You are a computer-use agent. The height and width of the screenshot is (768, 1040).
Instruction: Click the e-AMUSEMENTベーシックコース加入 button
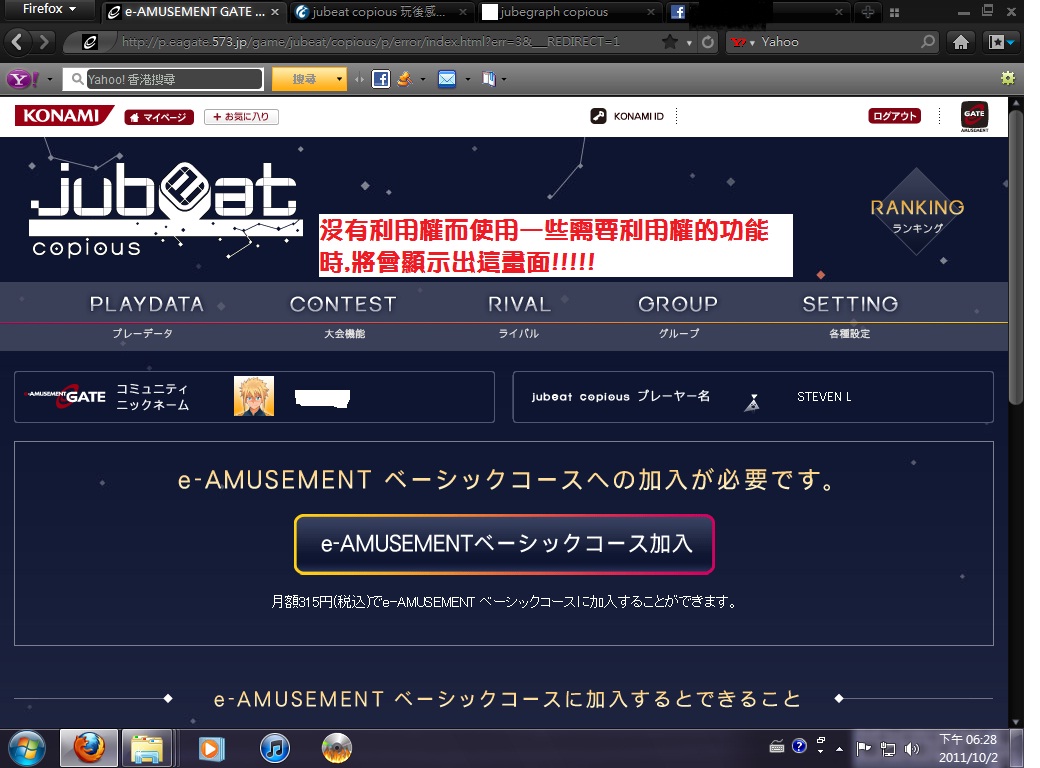tap(504, 544)
